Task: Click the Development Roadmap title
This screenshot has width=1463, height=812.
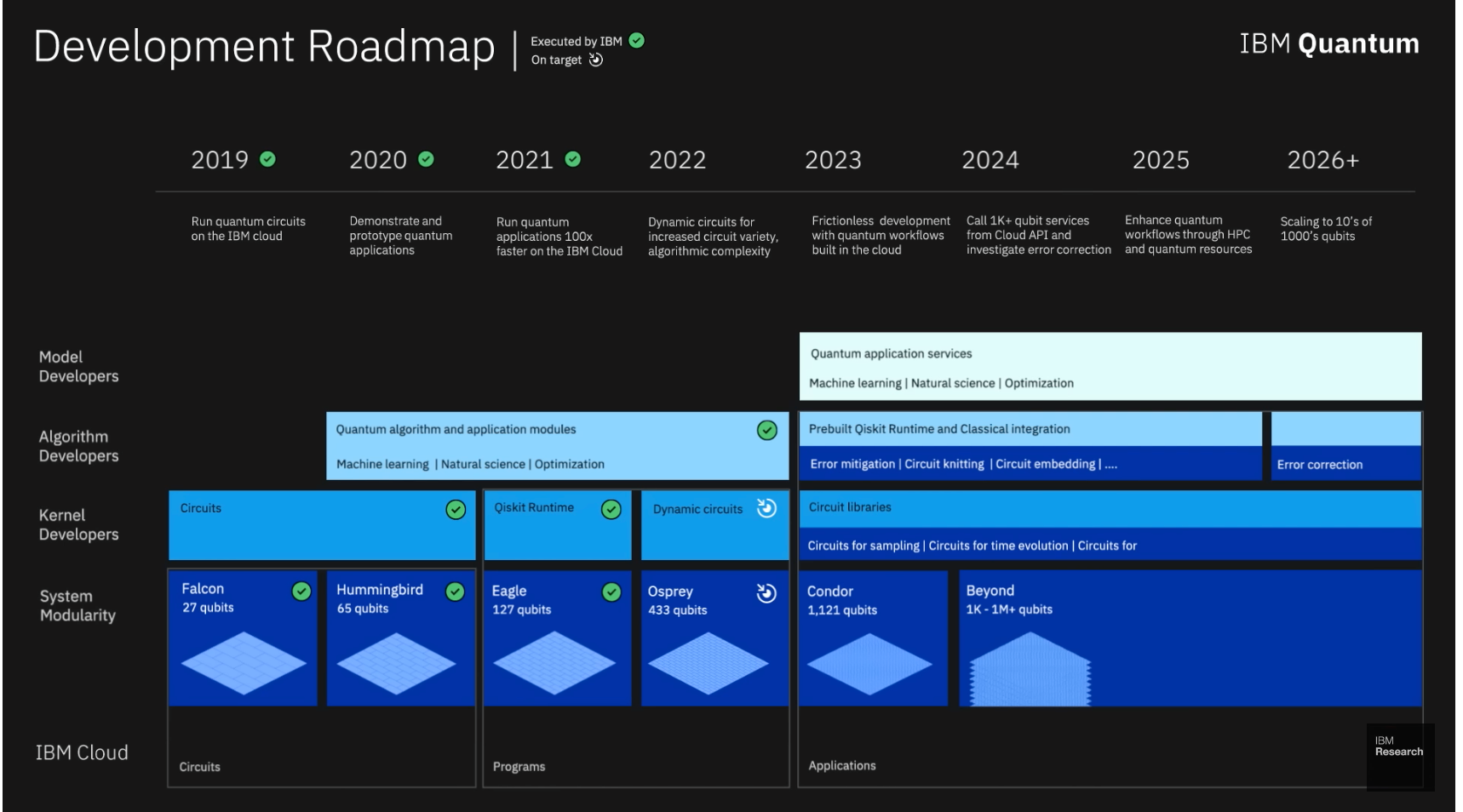Action: click(264, 46)
